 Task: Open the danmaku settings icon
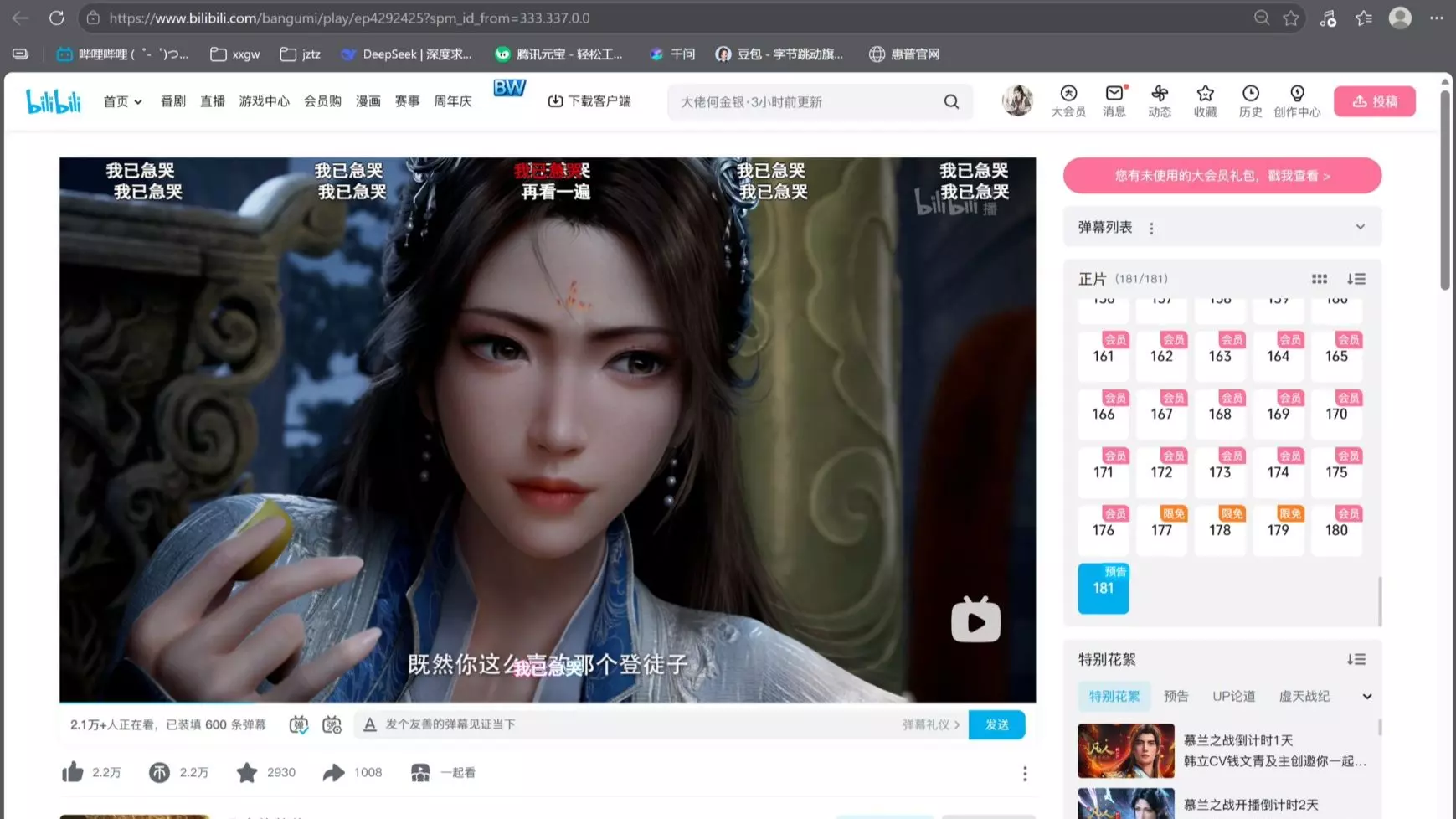pyautogui.click(x=332, y=724)
